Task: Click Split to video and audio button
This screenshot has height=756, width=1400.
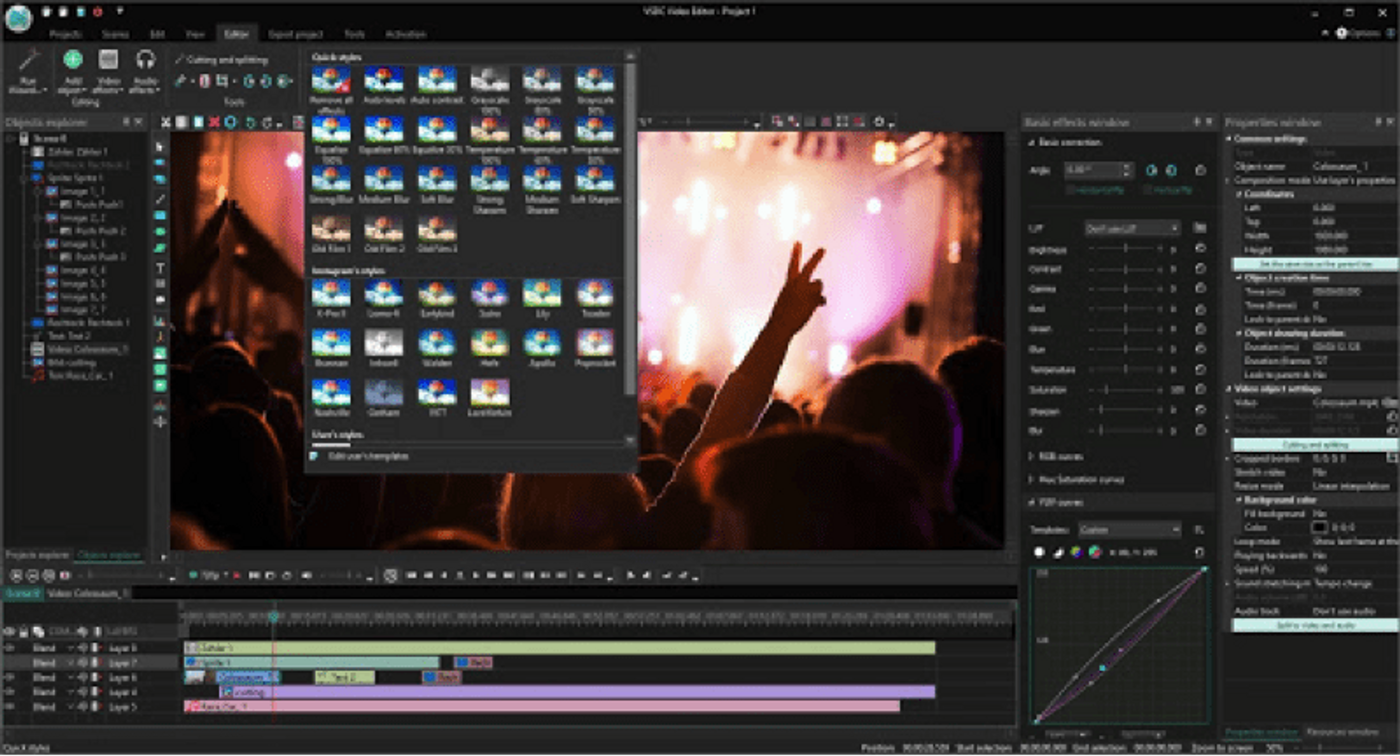Action: tap(1314, 625)
